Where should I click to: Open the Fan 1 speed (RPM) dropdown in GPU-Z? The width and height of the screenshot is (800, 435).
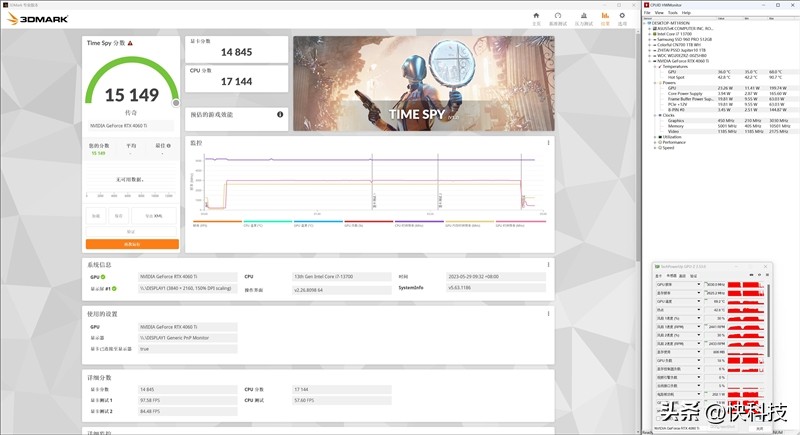click(x=699, y=327)
